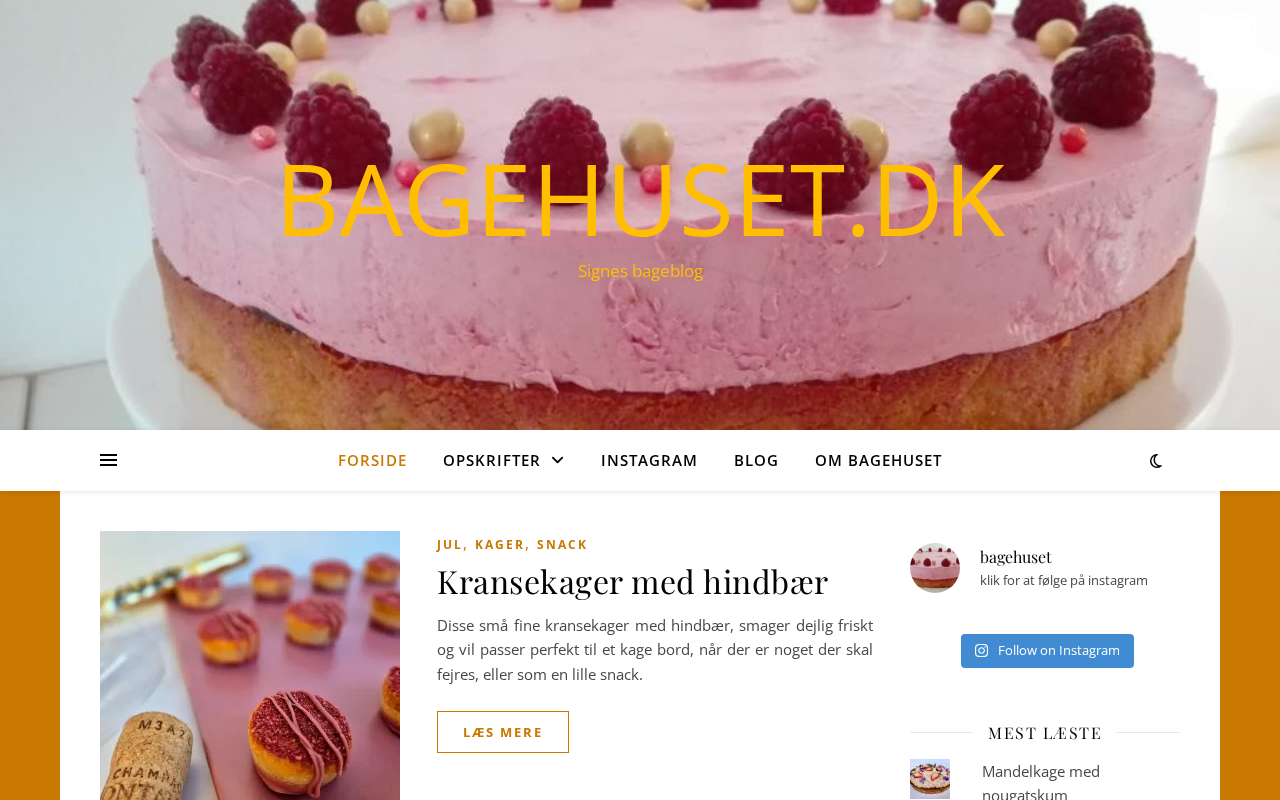Open the Mandelkage med nougatskum link
1280x800 pixels.
1041,781
